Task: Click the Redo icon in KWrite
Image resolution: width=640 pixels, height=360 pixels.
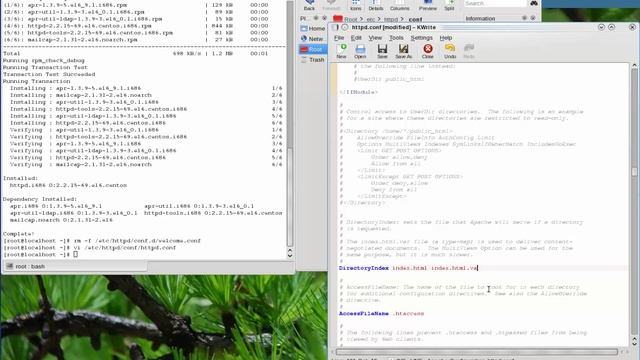Action: pyautogui.click(x=469, y=51)
